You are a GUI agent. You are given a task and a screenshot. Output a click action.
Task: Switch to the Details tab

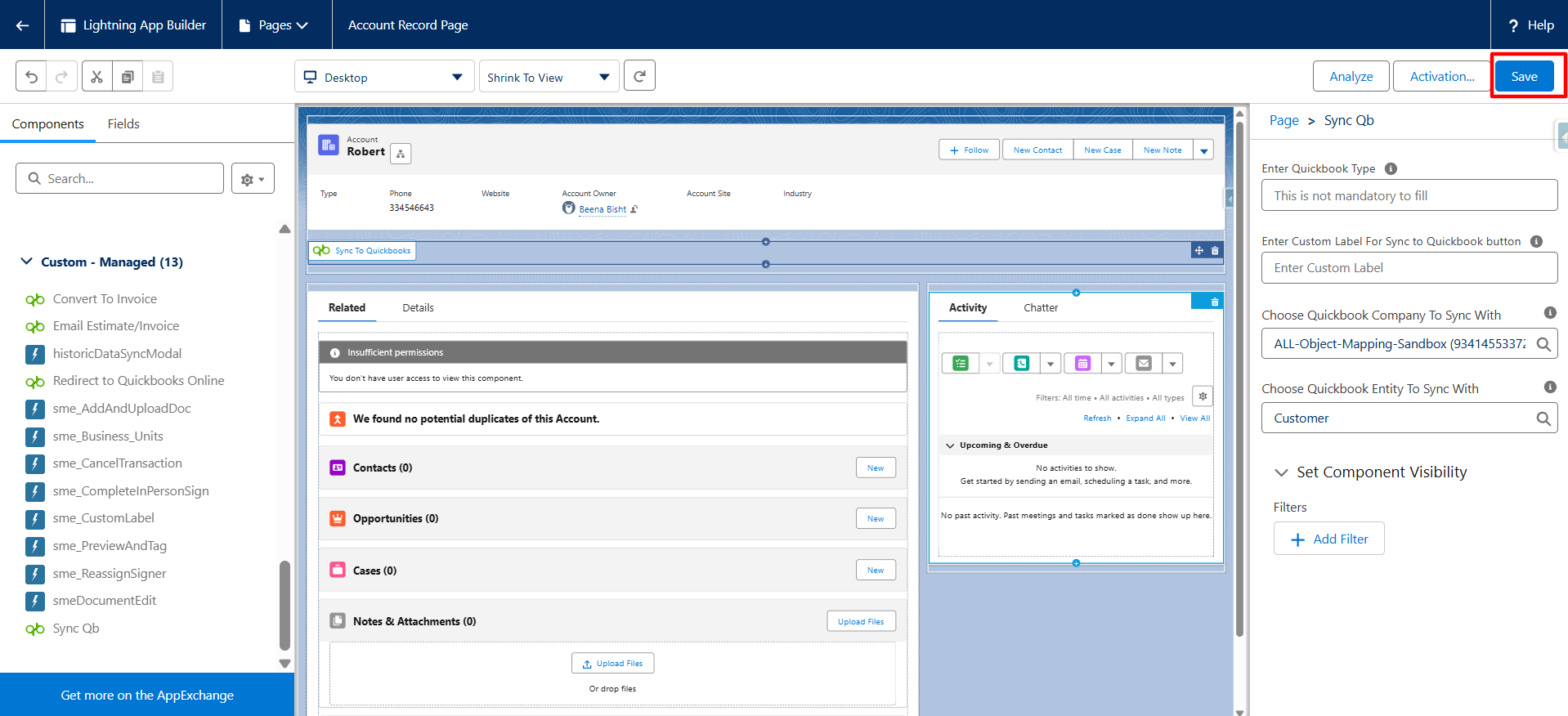tap(418, 308)
